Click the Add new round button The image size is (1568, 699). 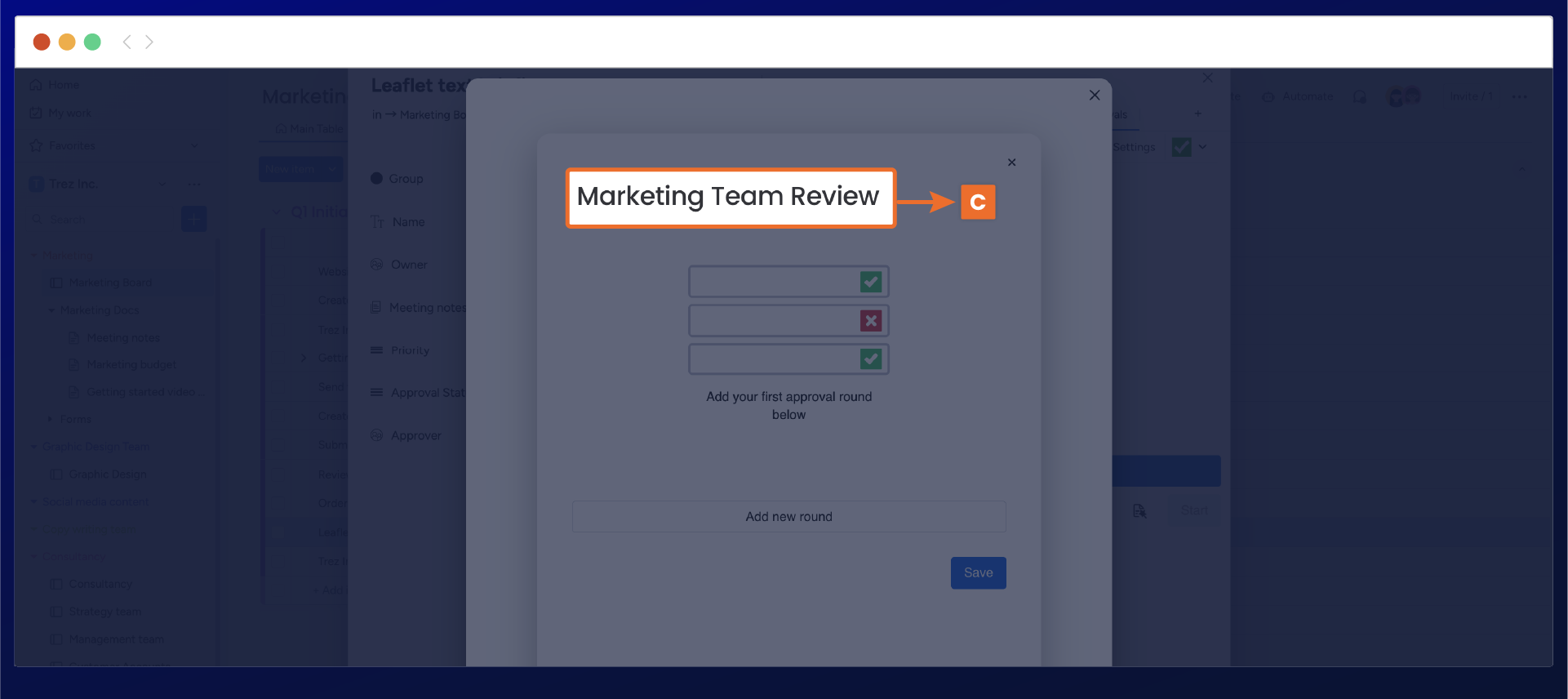pos(788,517)
